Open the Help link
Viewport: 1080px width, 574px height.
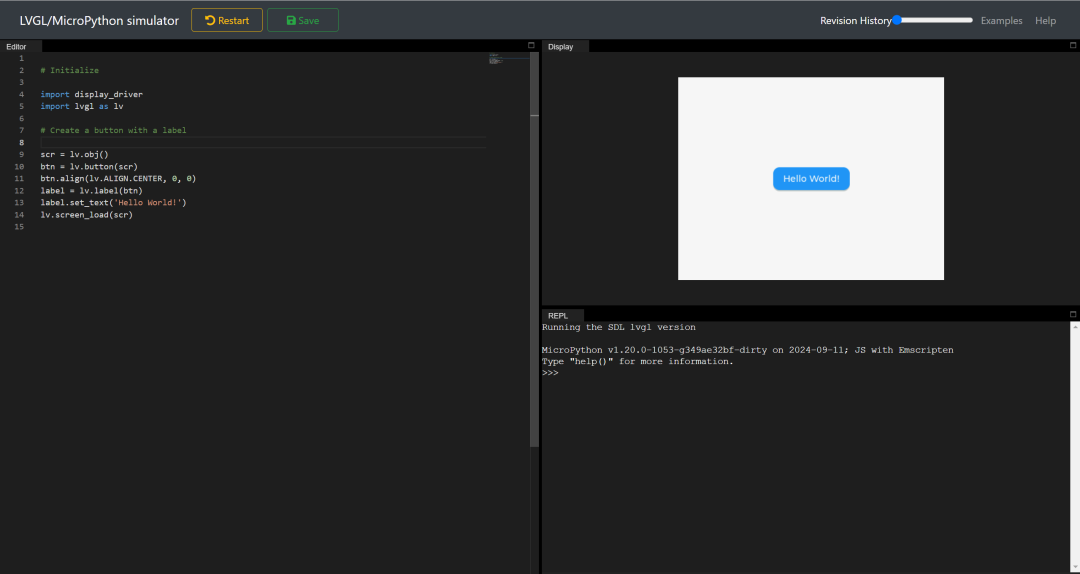pos(1045,20)
